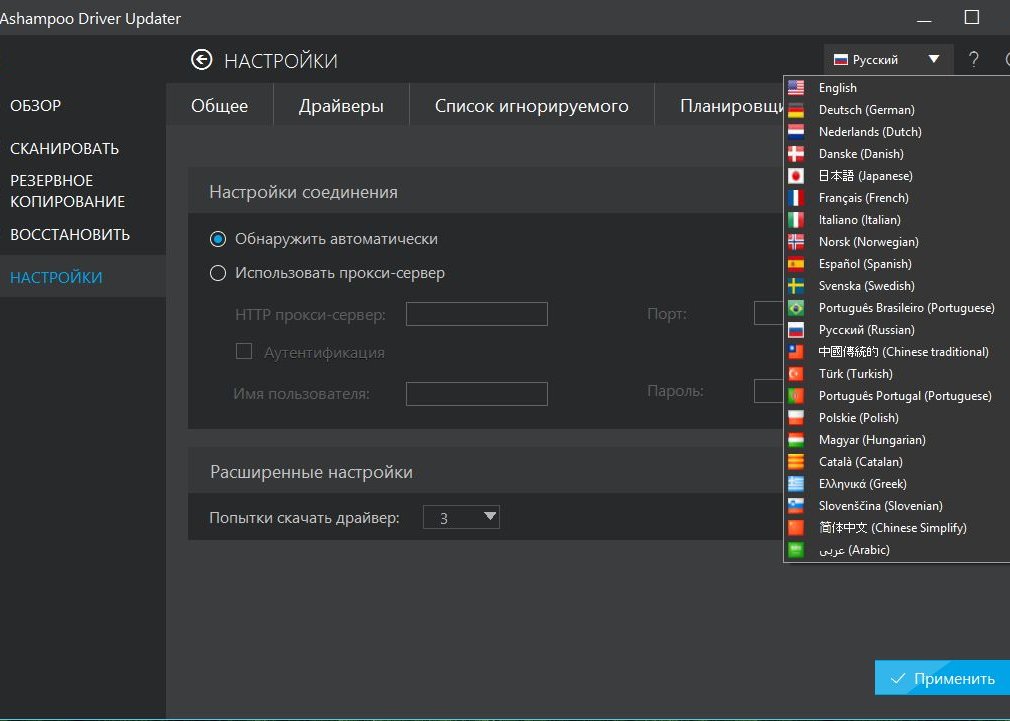Click the Norwegian flag icon
The image size is (1010, 721).
(x=796, y=242)
